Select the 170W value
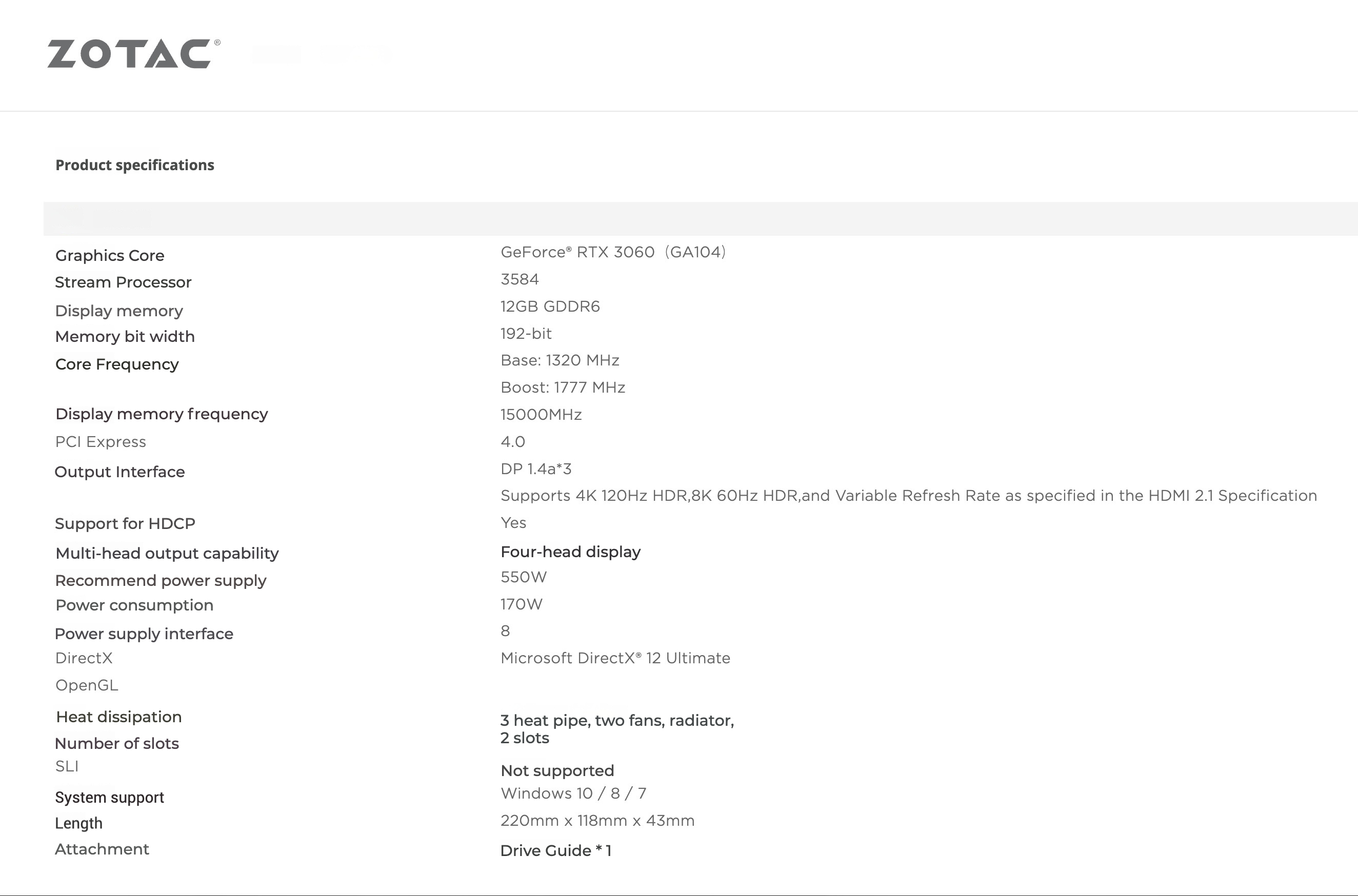 [521, 604]
